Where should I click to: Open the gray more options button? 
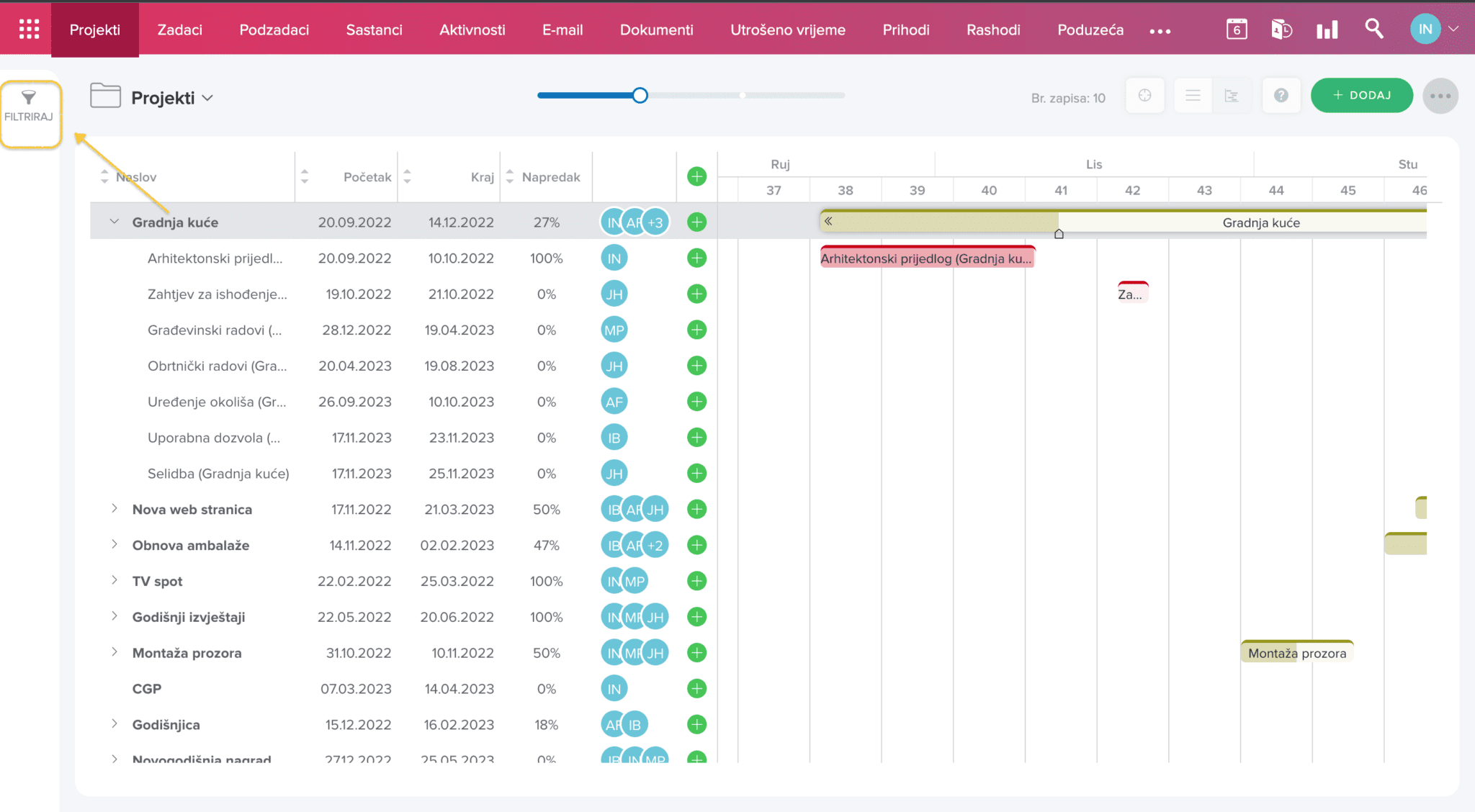coord(1440,96)
